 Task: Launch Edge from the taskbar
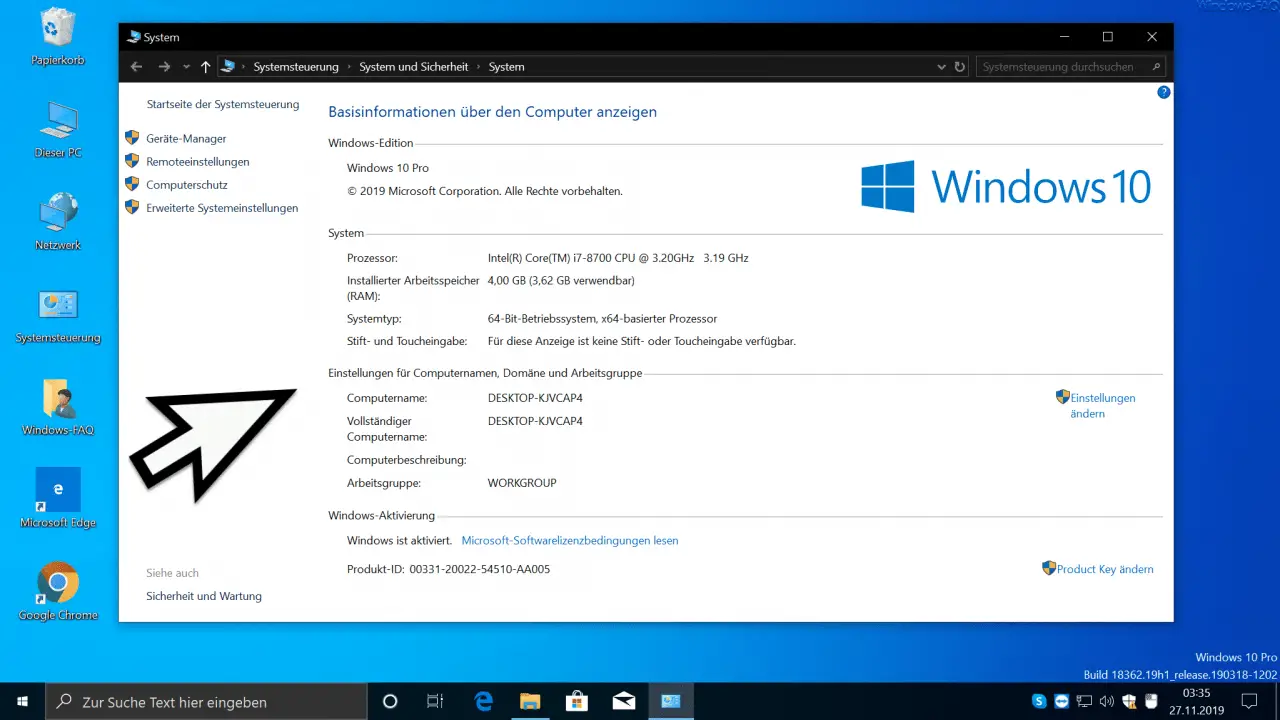click(484, 701)
